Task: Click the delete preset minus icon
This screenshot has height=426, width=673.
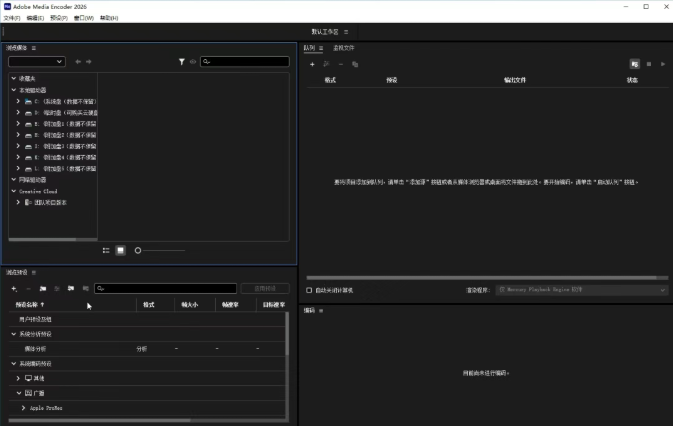Action: tap(28, 289)
